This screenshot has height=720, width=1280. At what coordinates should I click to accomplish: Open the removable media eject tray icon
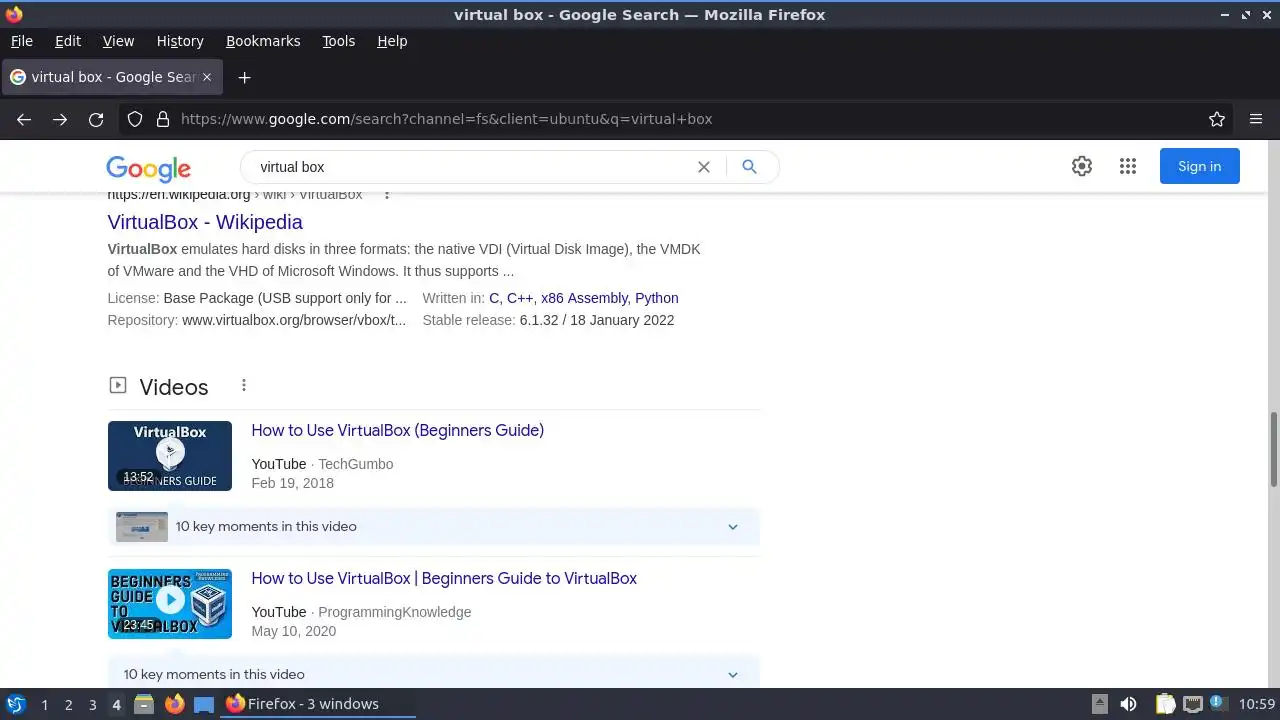1099,704
